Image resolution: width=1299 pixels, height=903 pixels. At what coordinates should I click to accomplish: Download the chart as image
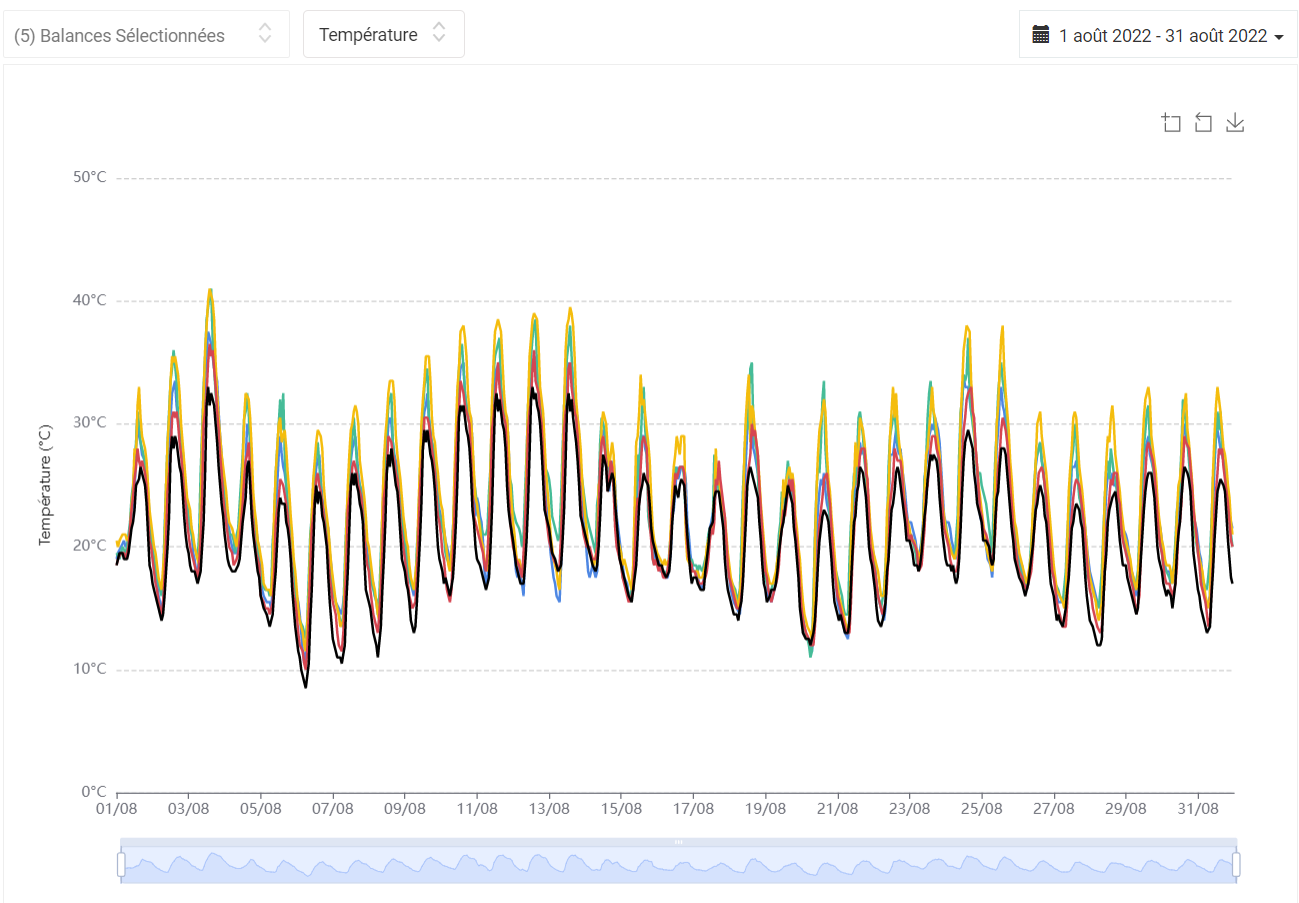tap(1235, 123)
